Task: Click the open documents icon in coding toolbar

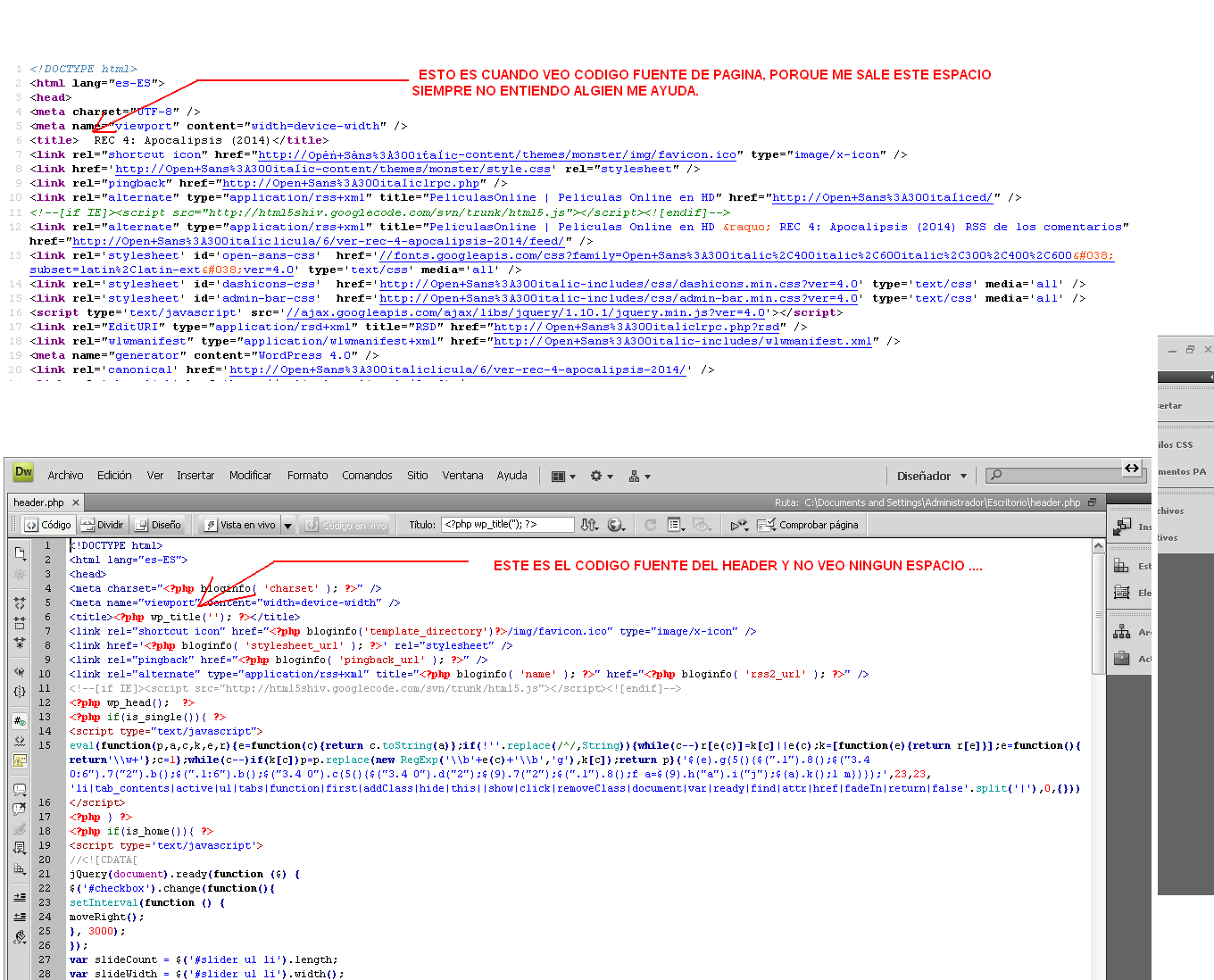Action: [20, 553]
